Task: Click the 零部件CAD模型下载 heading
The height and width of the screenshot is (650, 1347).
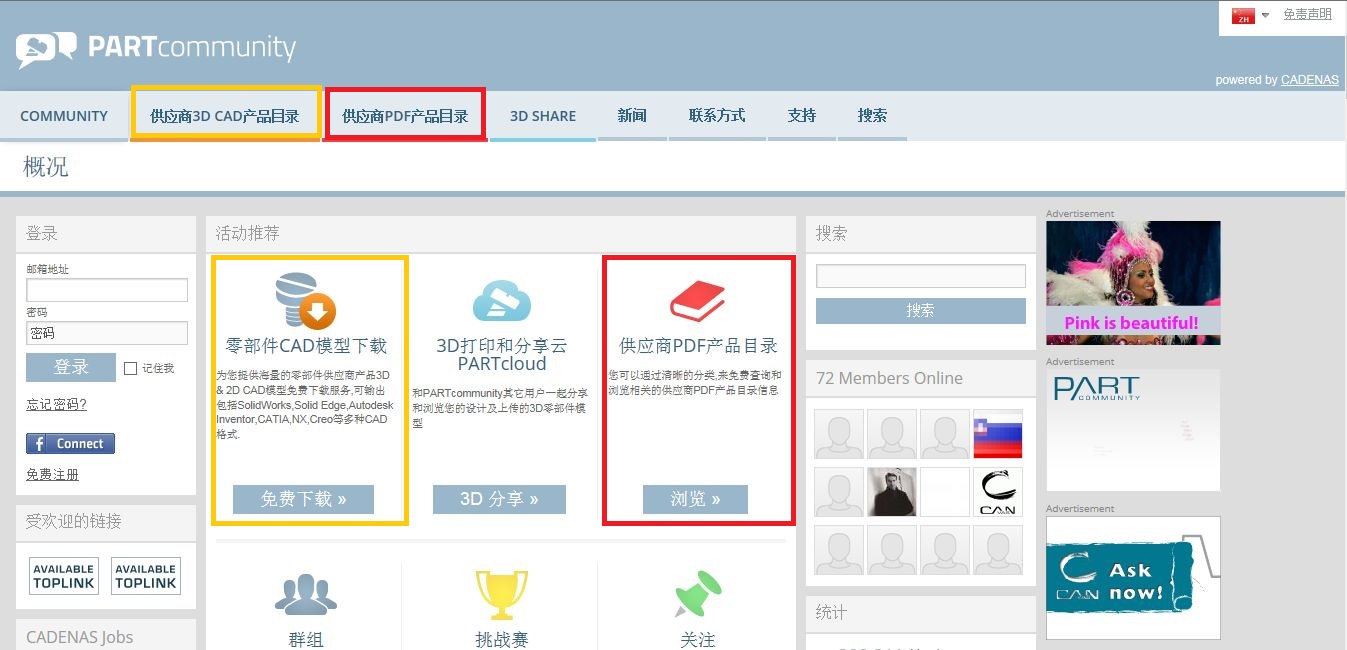Action: [x=306, y=346]
